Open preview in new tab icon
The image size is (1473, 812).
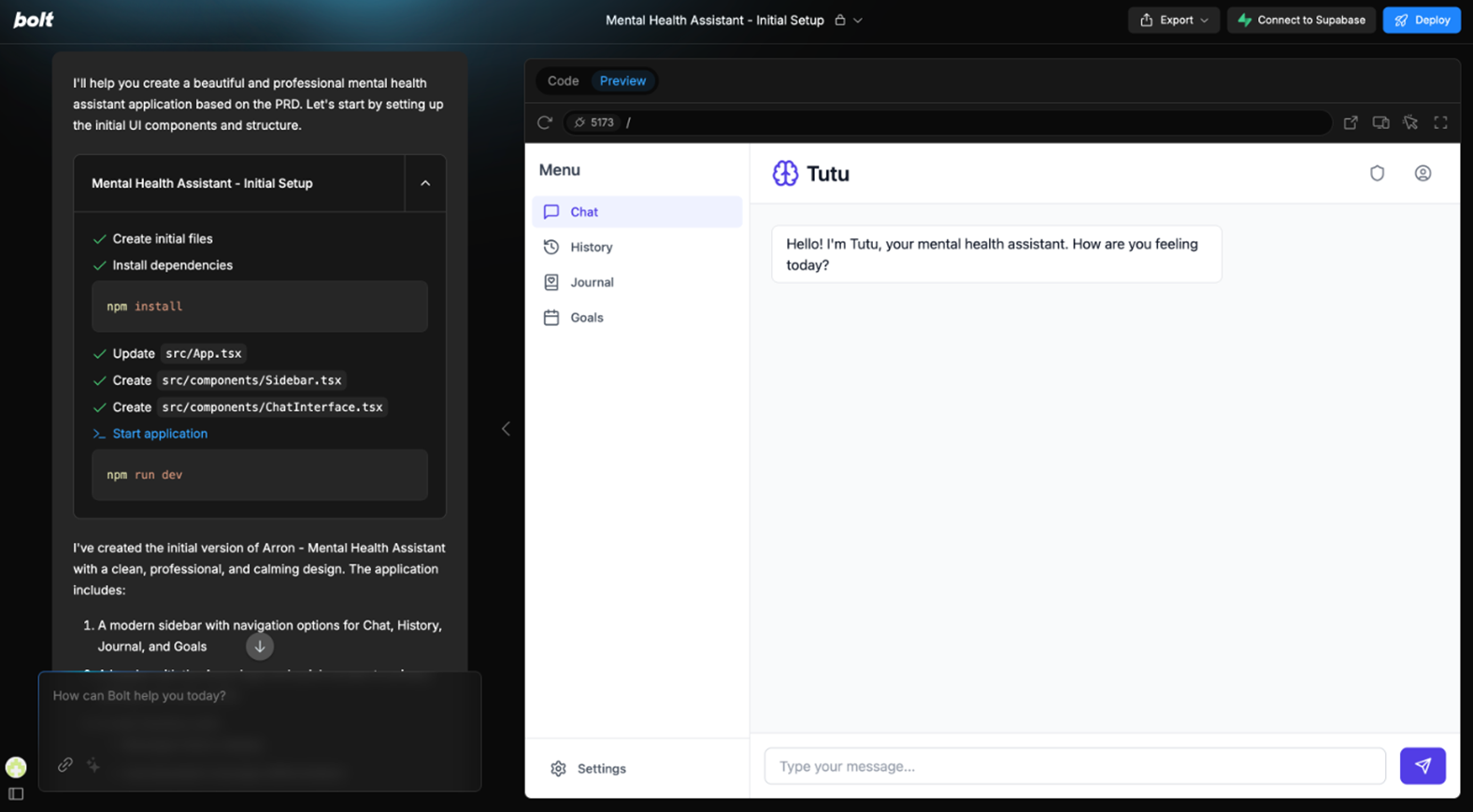click(x=1351, y=122)
